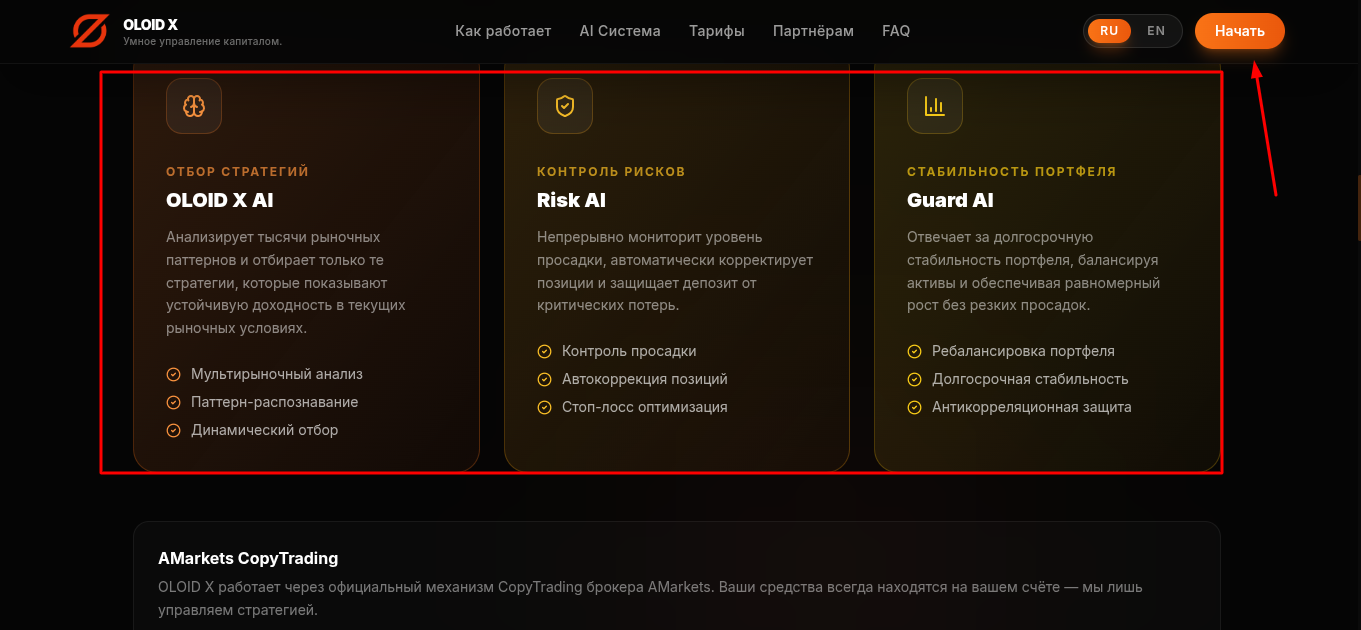
Task: Click the Паттерн-распознавание text
Action: point(274,402)
